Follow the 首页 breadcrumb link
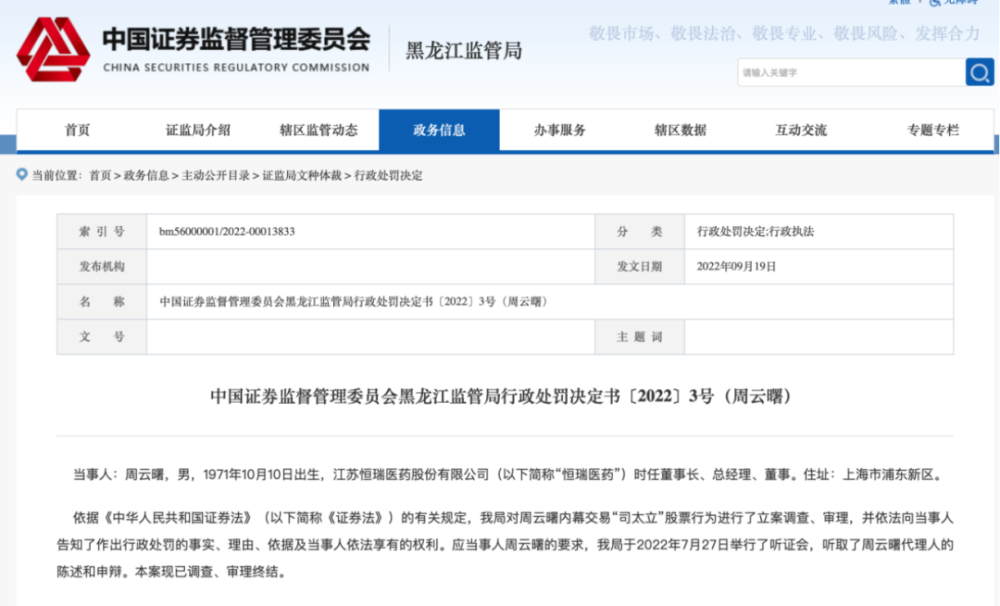 100,175
